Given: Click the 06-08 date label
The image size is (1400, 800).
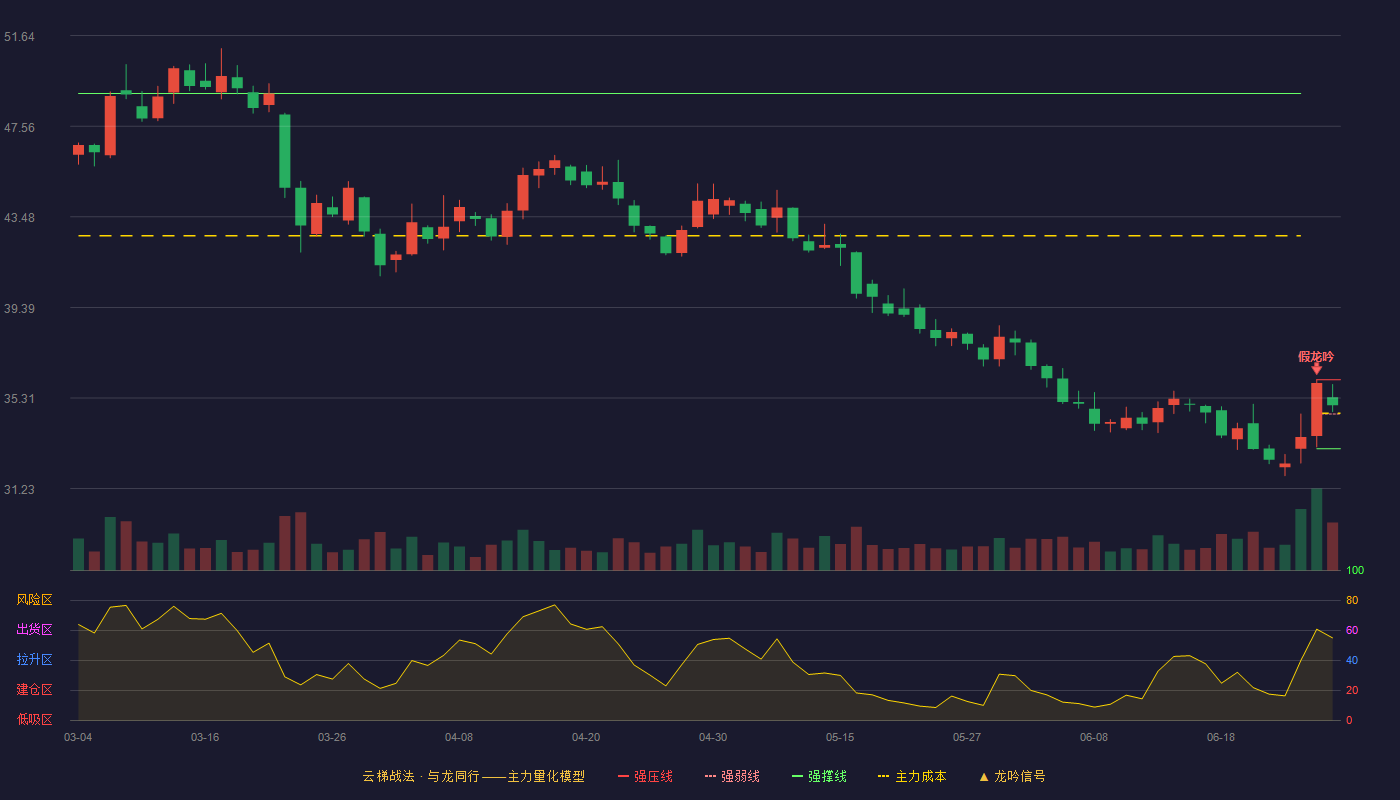Looking at the screenshot, I should (1094, 737).
